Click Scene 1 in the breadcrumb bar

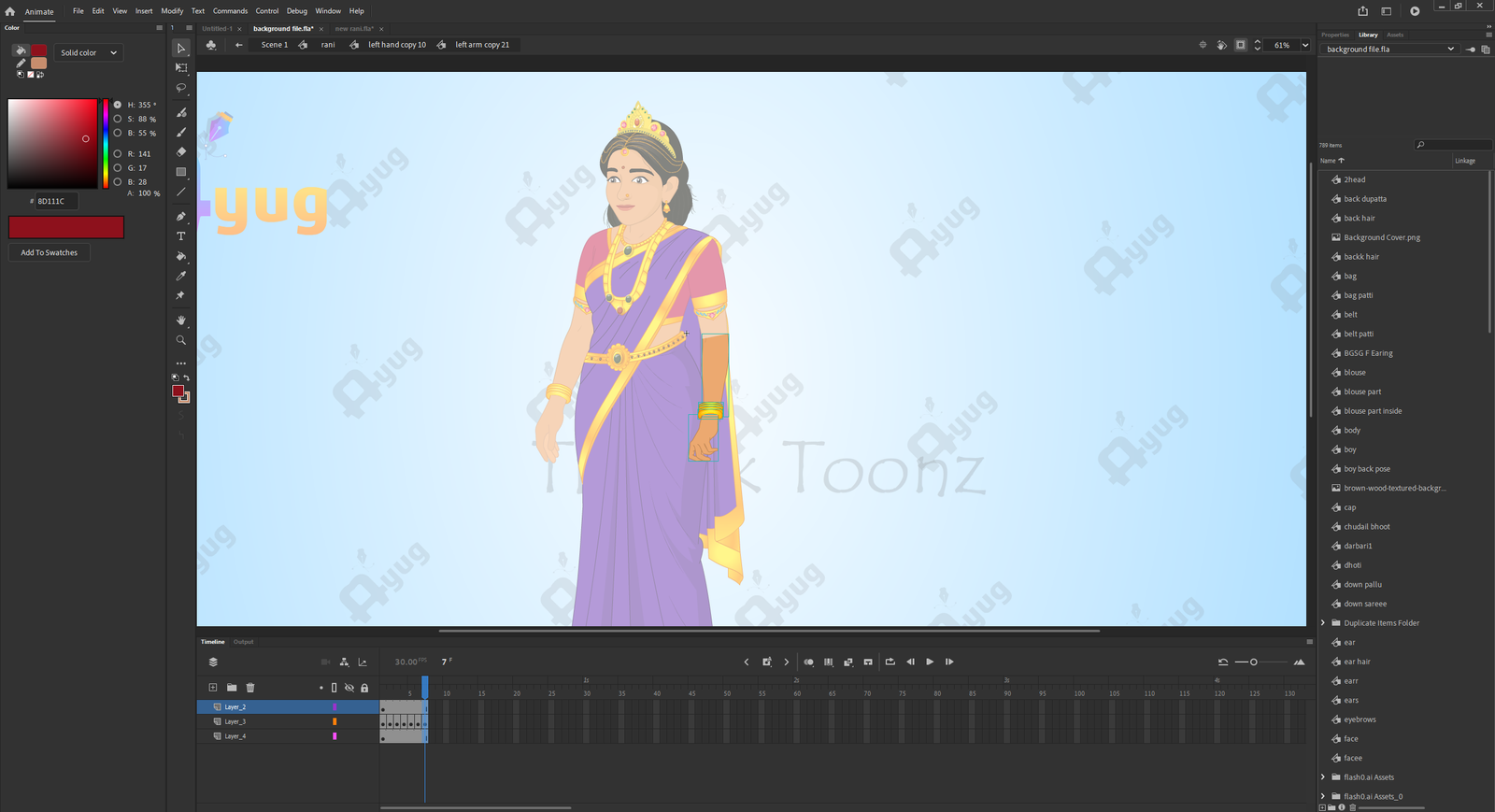pyautogui.click(x=274, y=45)
